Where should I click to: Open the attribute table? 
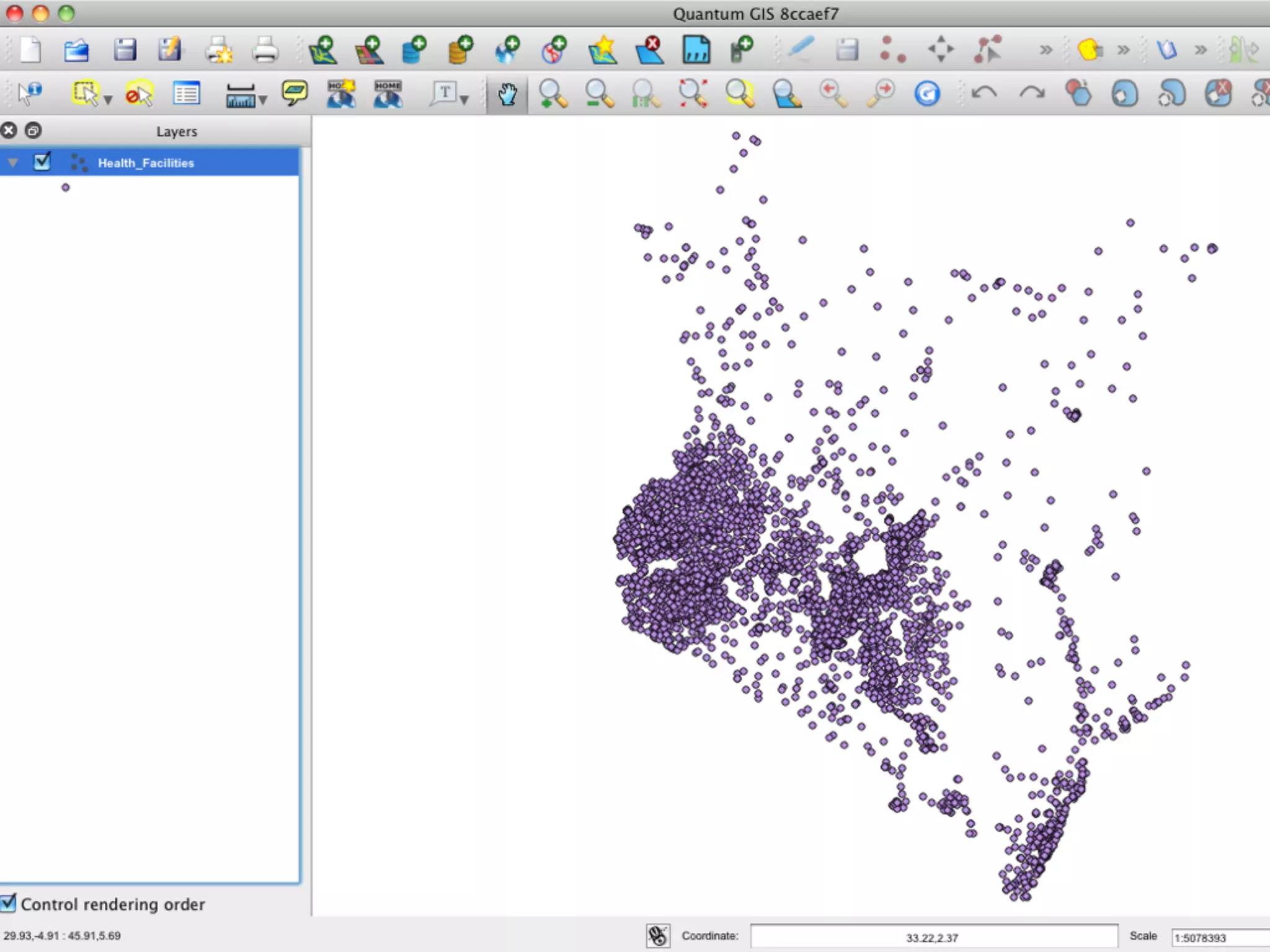tap(186, 94)
